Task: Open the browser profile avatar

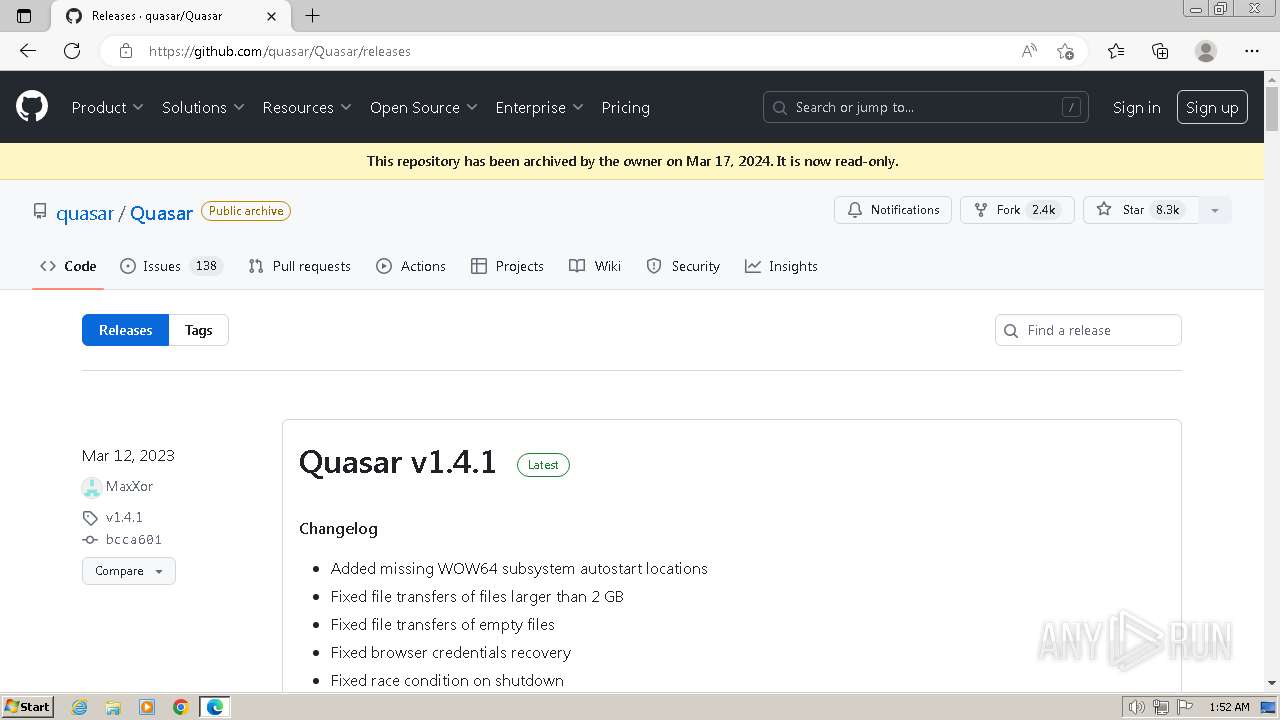Action: click(x=1206, y=51)
